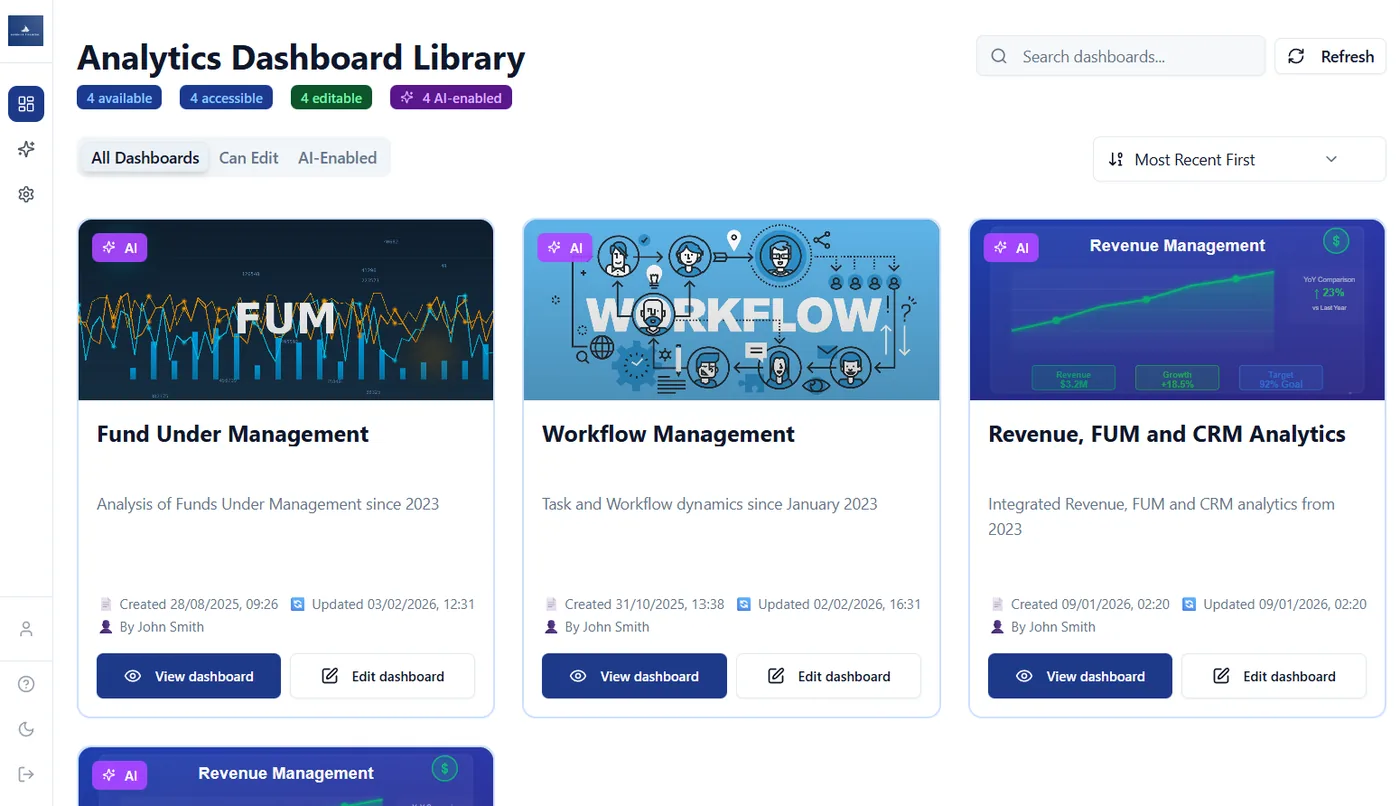Switch to the AI-Enabled tab
Viewport: 1400px width, 806px height.
pyautogui.click(x=337, y=158)
